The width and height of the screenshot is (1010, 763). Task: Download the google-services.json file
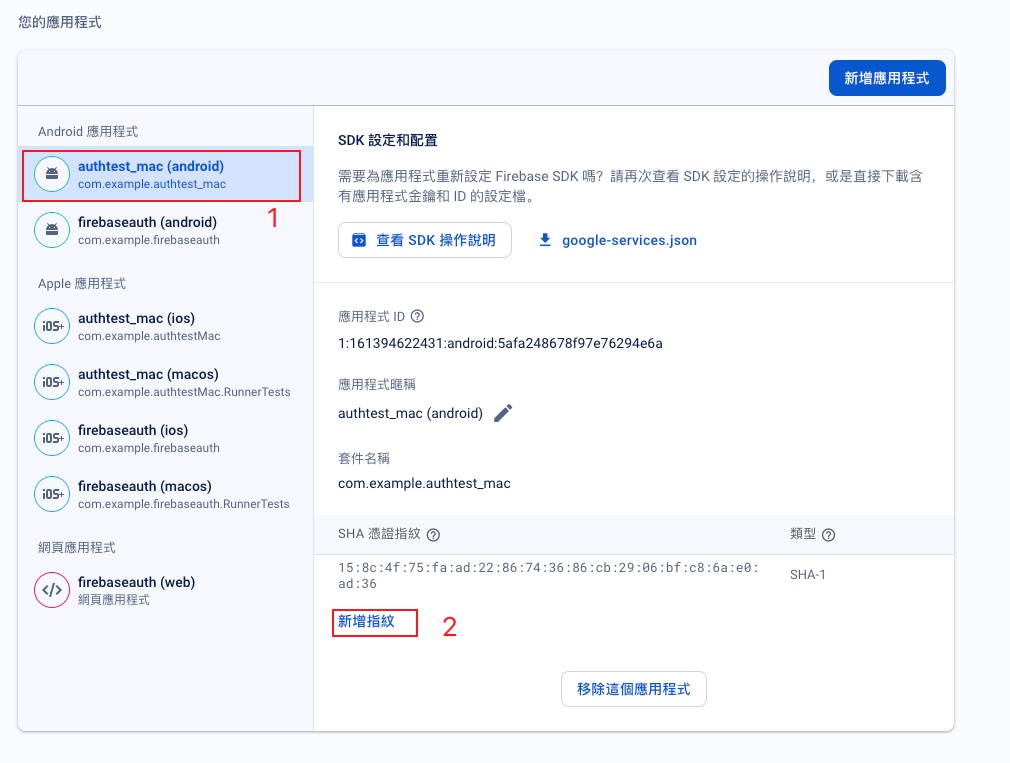click(x=618, y=240)
